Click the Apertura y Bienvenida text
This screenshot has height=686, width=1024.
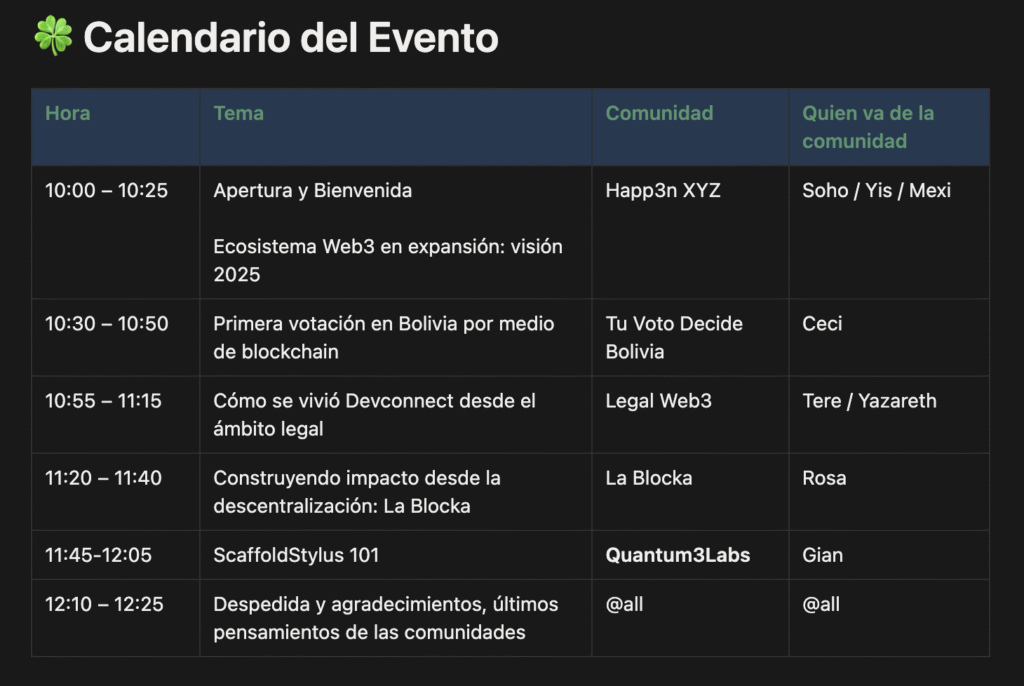click(312, 190)
